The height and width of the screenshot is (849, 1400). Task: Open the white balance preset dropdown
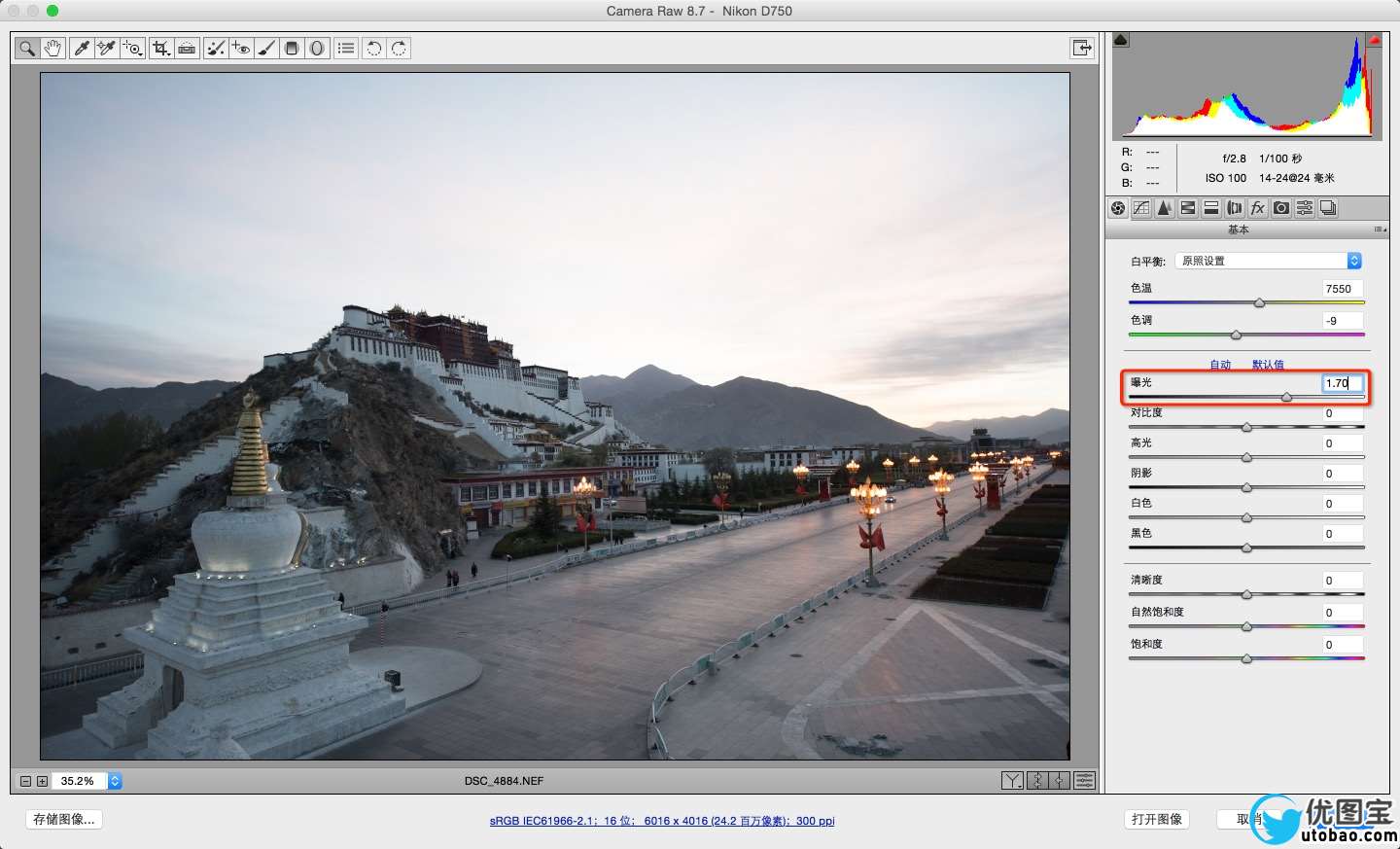1269,261
